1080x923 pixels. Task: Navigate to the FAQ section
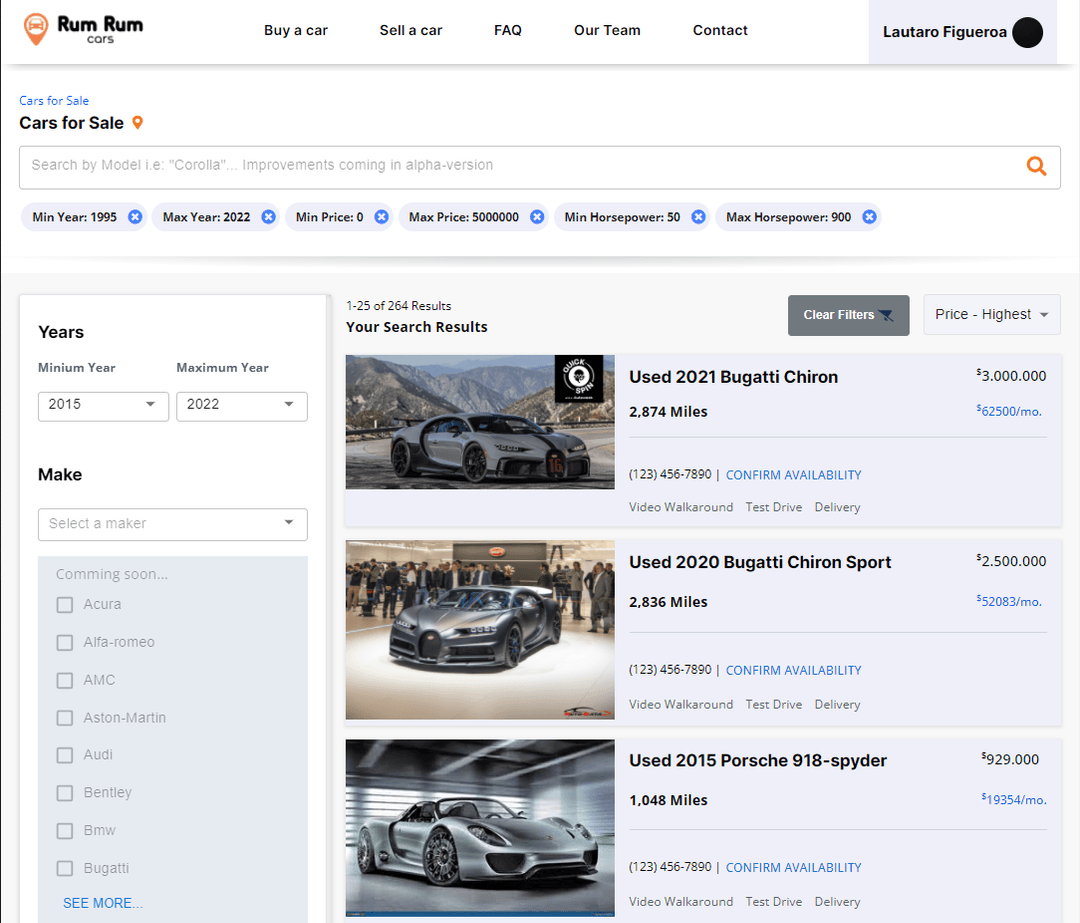[x=507, y=30]
